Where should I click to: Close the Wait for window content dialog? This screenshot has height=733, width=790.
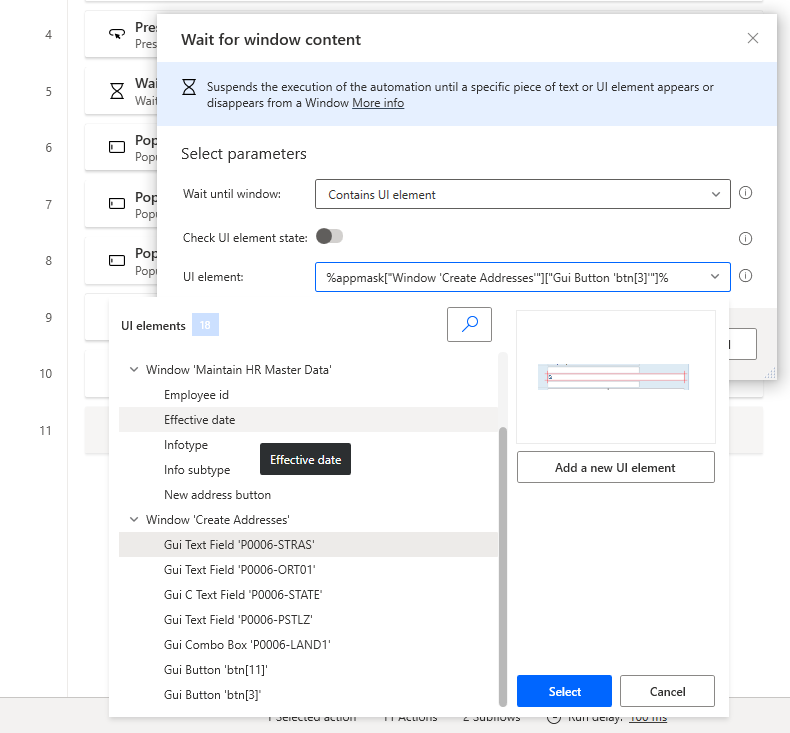[753, 38]
